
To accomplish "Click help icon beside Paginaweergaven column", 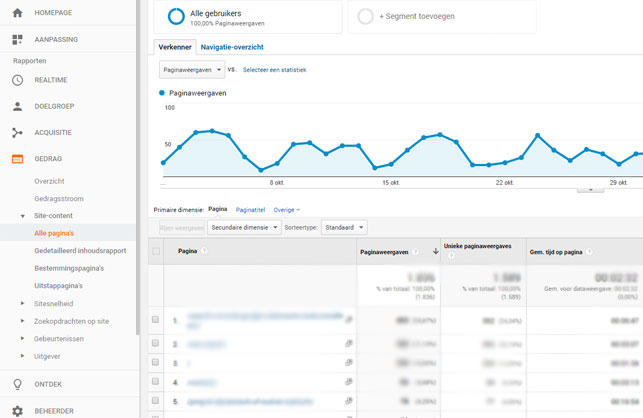I will click(415, 252).
